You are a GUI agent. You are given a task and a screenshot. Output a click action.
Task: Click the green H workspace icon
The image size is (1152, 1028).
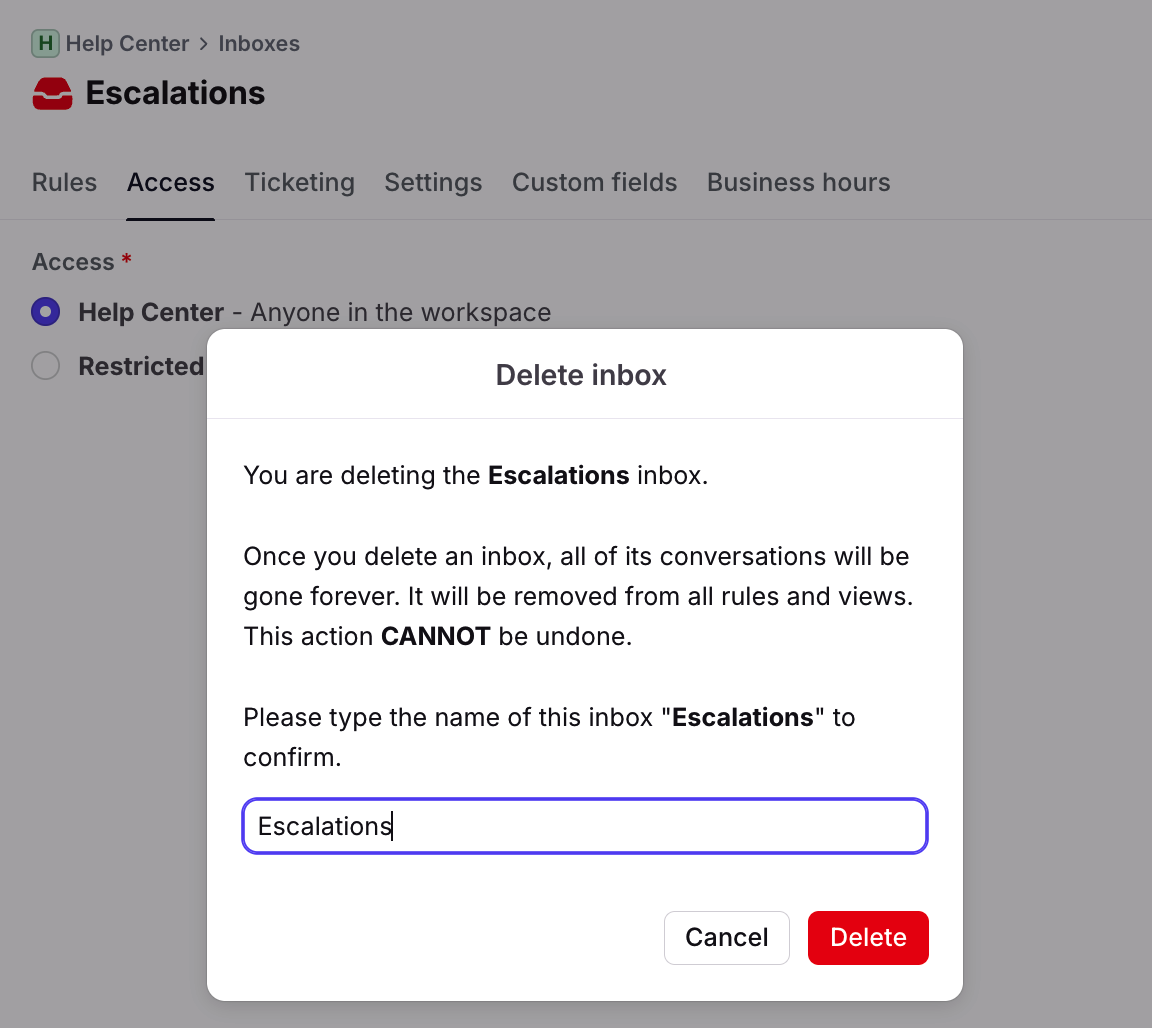click(x=45, y=44)
